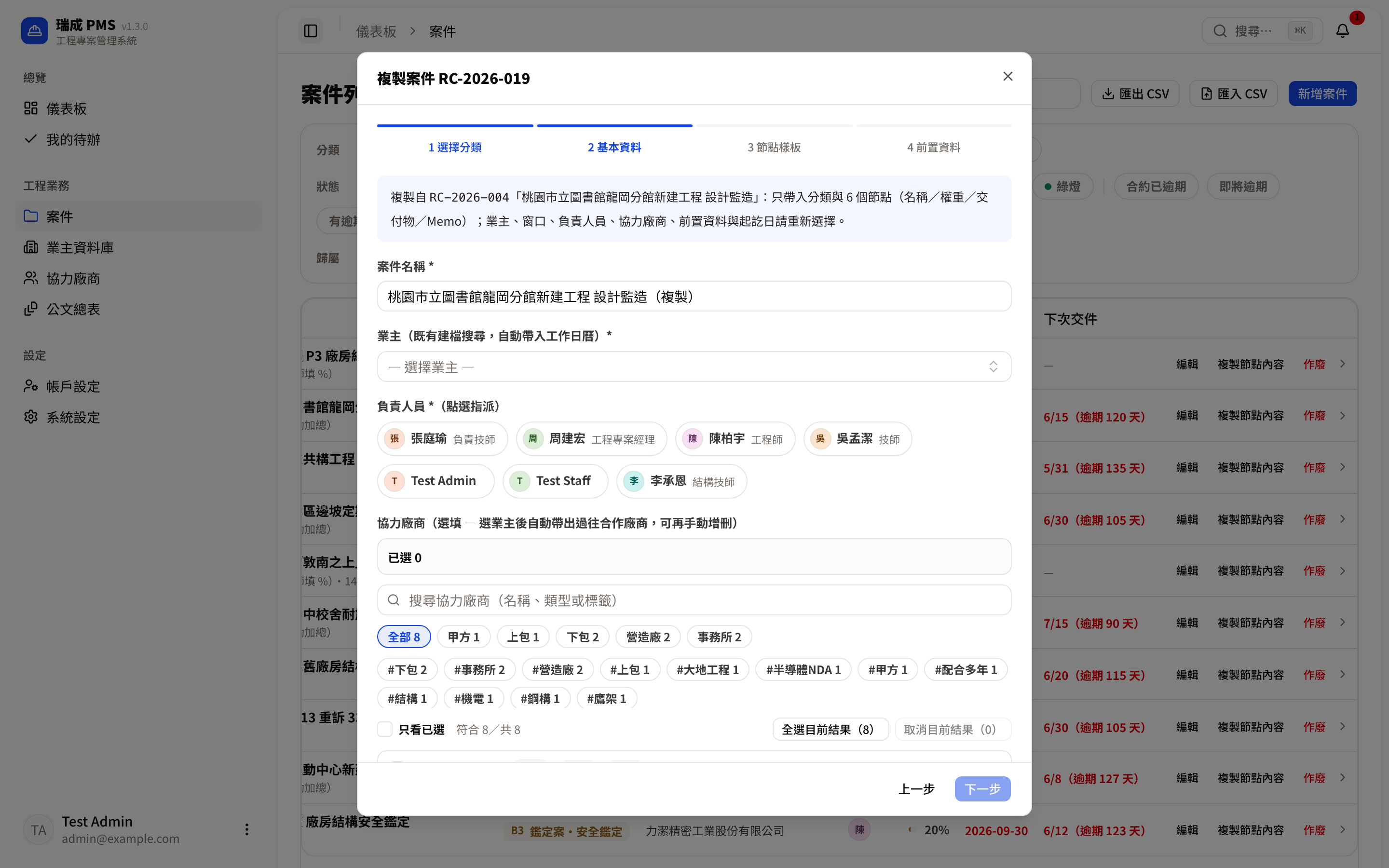Open the notifications bell
The height and width of the screenshot is (868, 1389).
tap(1343, 31)
